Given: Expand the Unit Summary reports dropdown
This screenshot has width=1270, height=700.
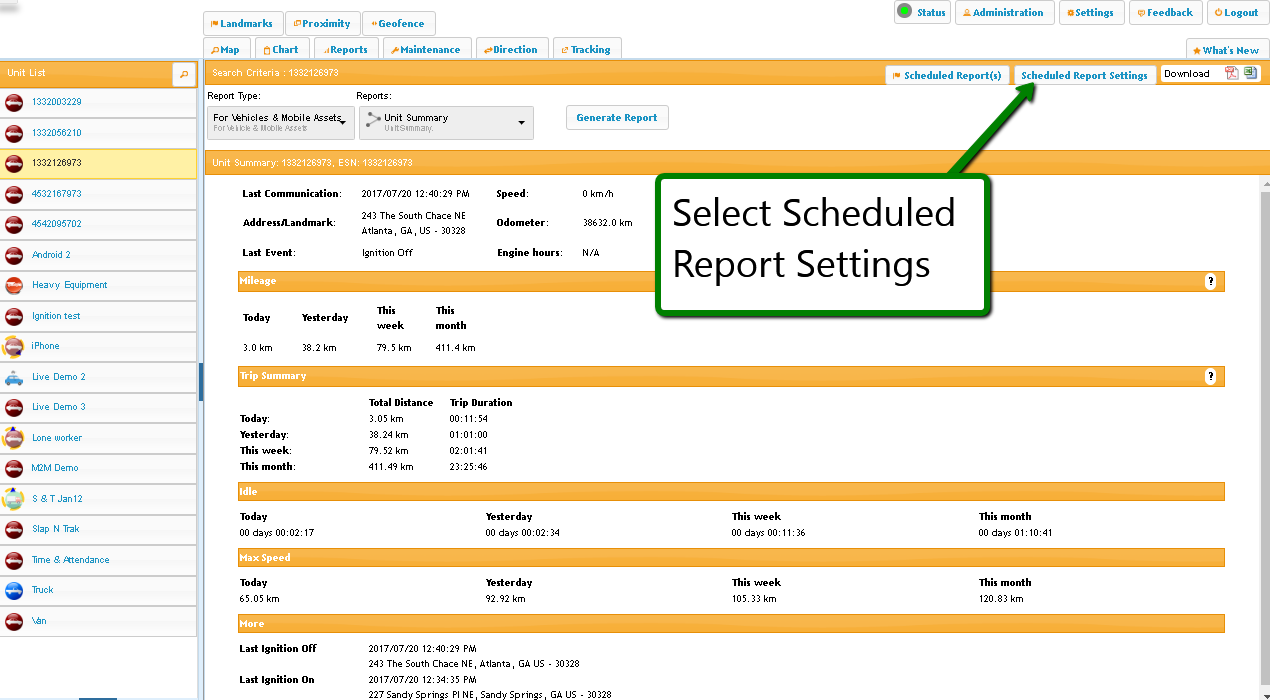Looking at the screenshot, I should pyautogui.click(x=446, y=122).
